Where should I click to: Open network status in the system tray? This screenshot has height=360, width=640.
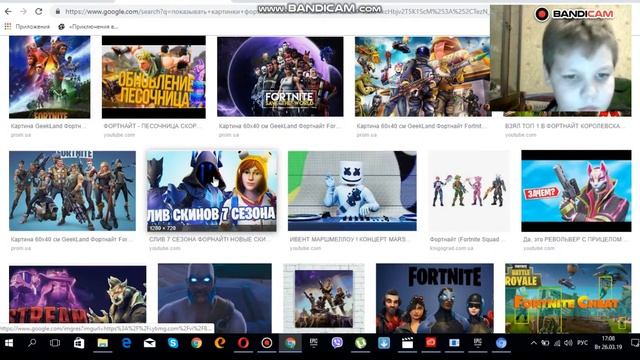(557, 343)
